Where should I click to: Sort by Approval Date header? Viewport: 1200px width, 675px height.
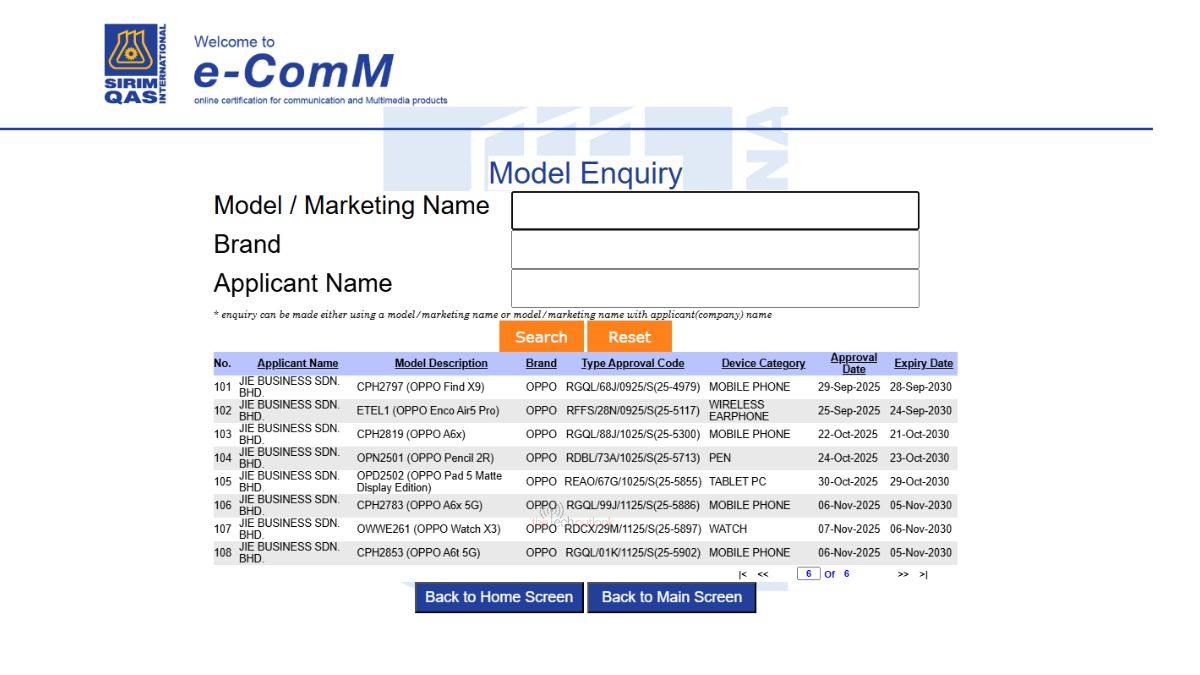[853, 363]
